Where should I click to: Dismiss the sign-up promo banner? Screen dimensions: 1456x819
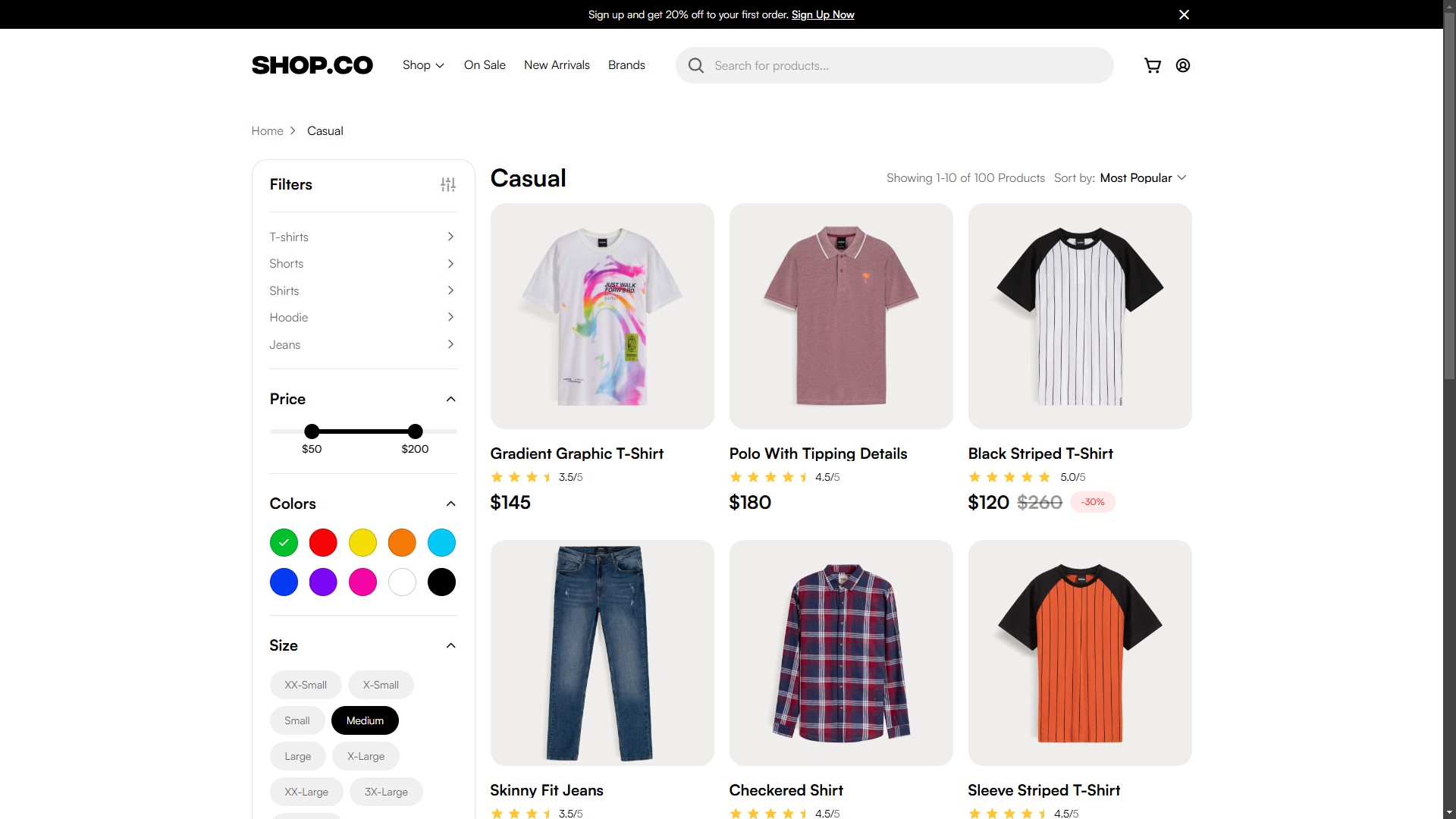pos(1184,14)
